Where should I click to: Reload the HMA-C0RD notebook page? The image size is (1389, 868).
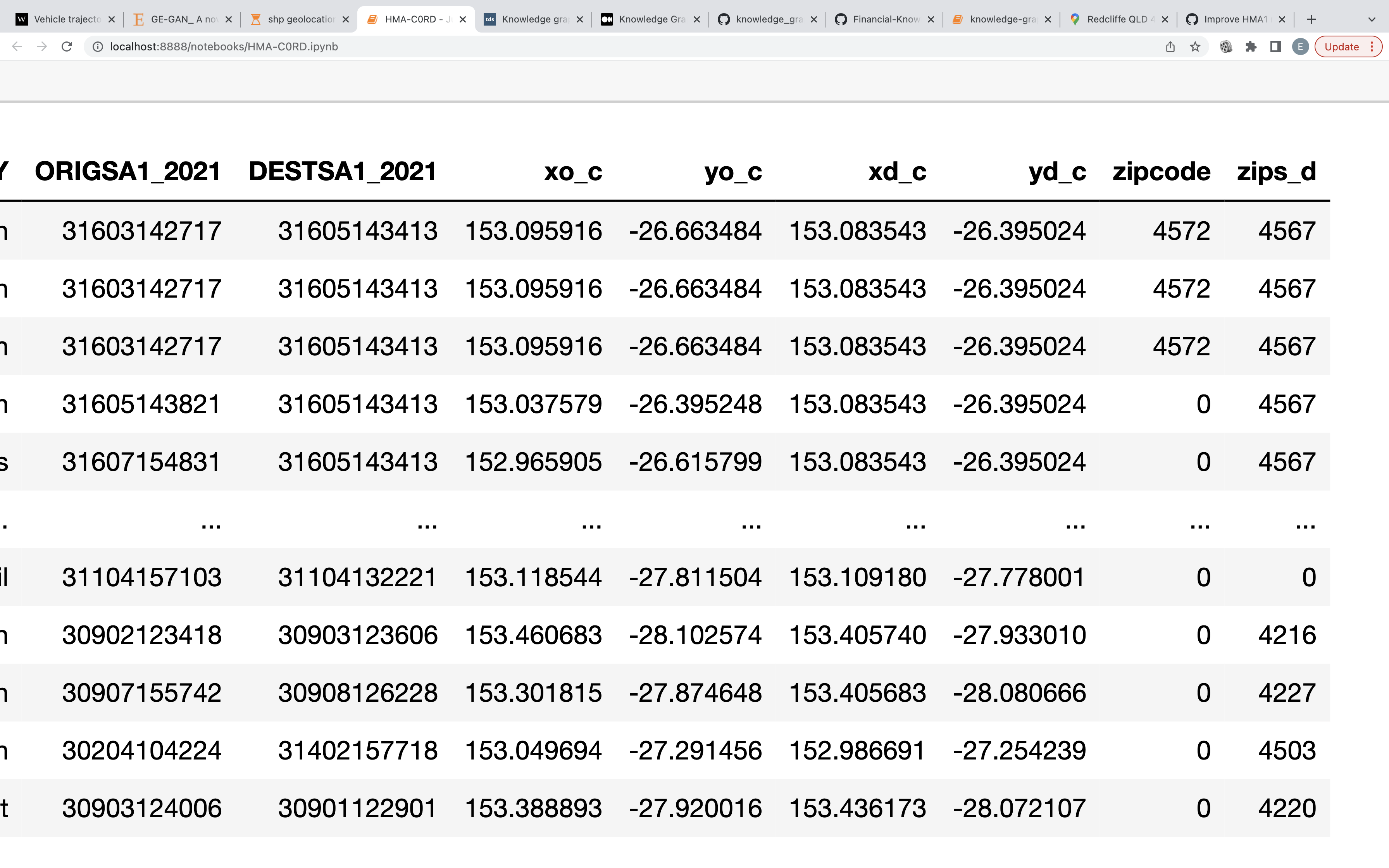67,46
